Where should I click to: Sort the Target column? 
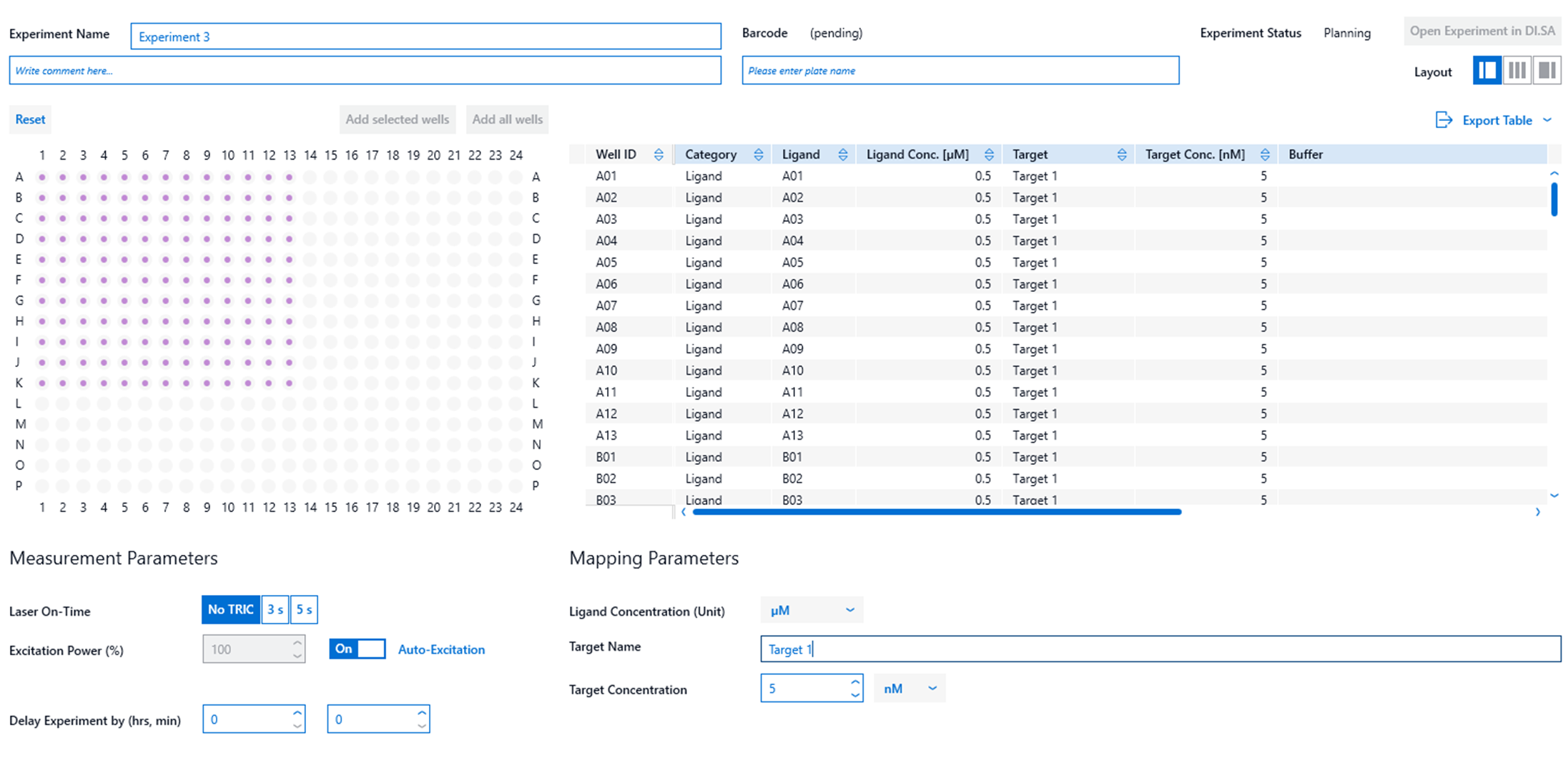[x=1123, y=154]
